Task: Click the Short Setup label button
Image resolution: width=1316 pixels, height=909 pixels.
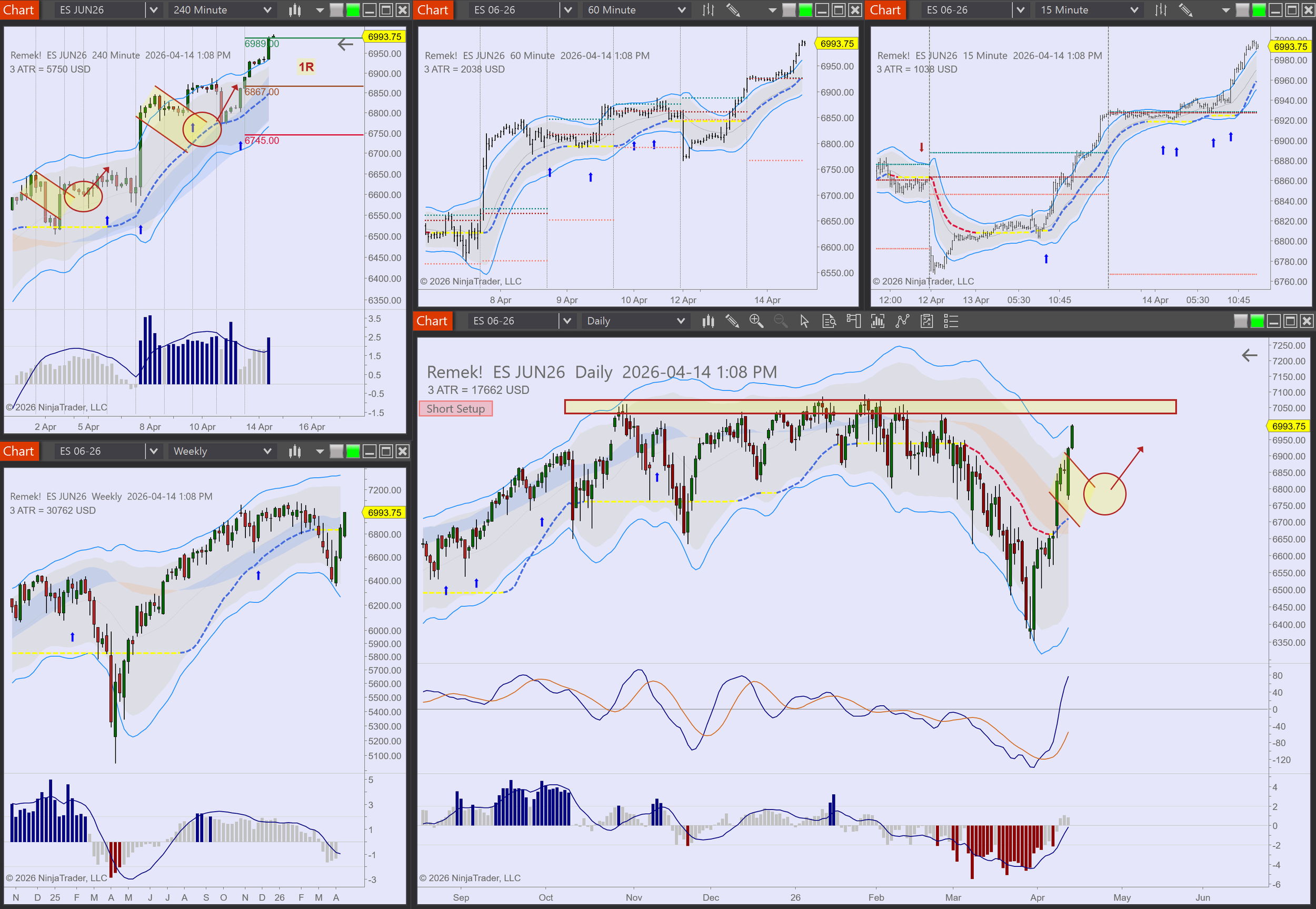Action: (455, 409)
